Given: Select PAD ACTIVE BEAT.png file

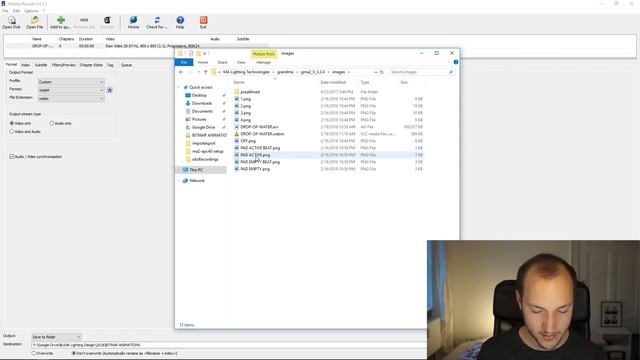Looking at the screenshot, I should [x=260, y=148].
